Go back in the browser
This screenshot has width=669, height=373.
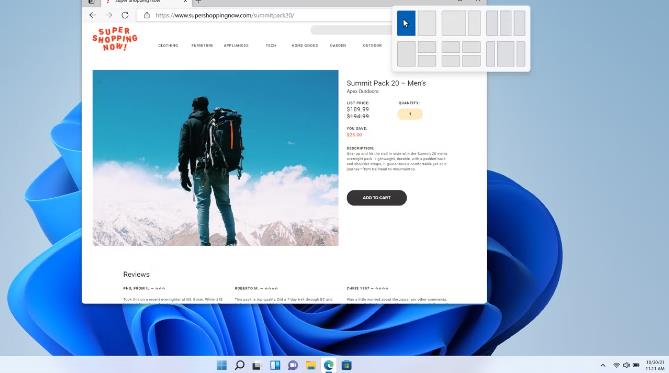tap(92, 15)
